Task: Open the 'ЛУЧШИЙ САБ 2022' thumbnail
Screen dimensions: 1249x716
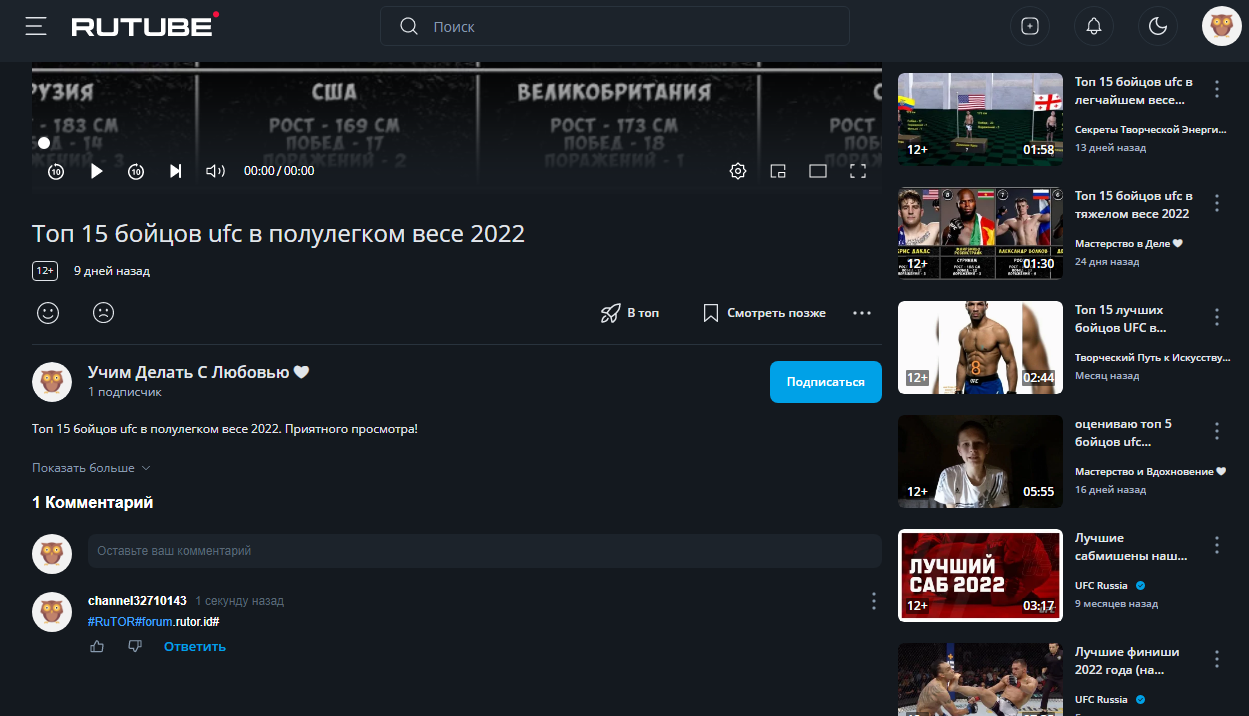Action: tap(980, 575)
